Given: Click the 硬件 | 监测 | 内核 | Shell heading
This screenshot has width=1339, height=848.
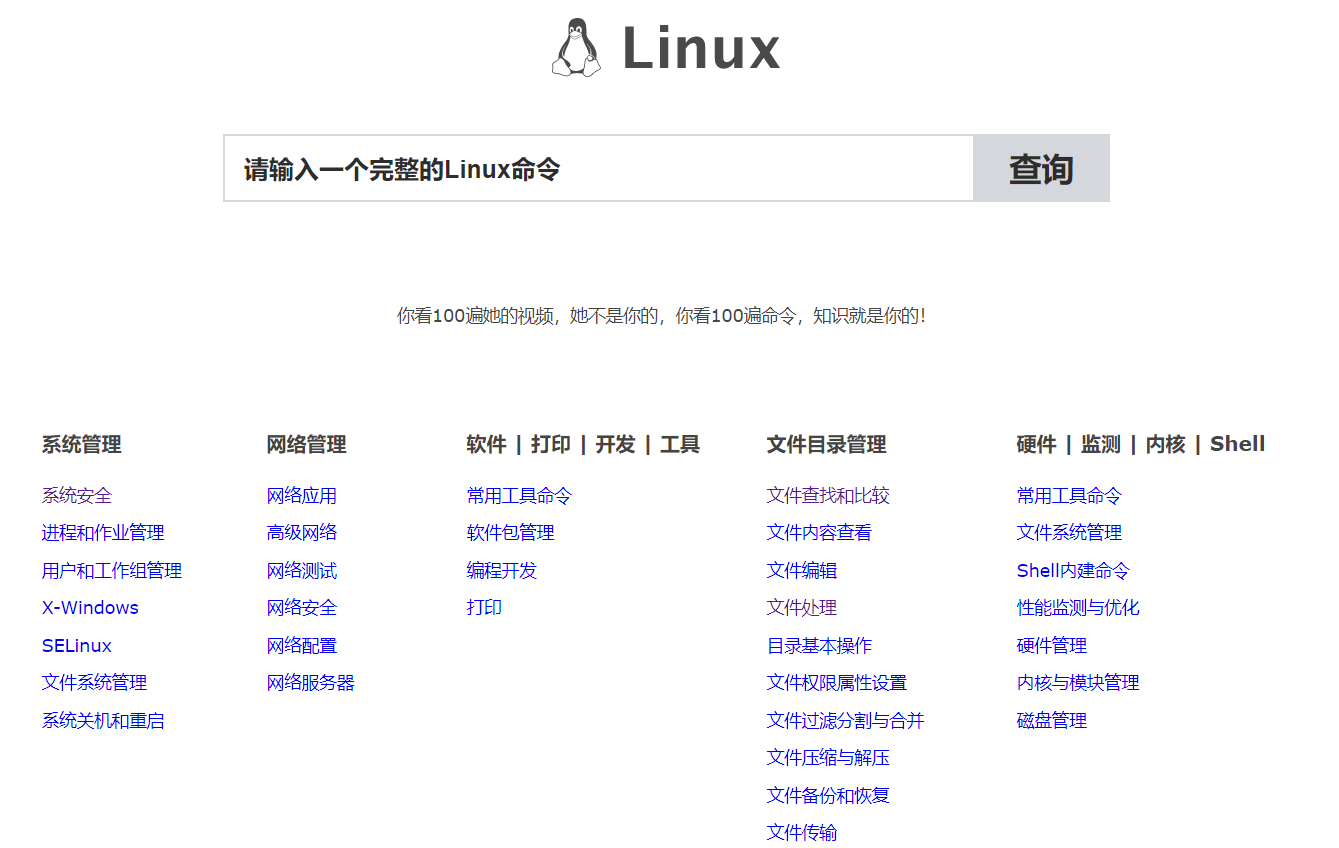Looking at the screenshot, I should click(1141, 444).
